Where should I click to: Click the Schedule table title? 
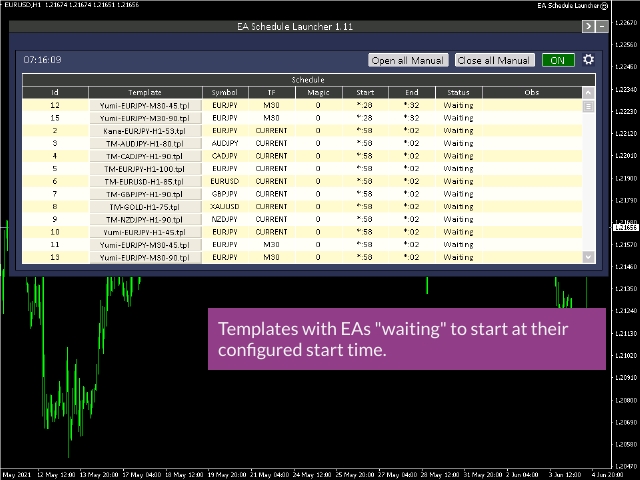[309, 80]
